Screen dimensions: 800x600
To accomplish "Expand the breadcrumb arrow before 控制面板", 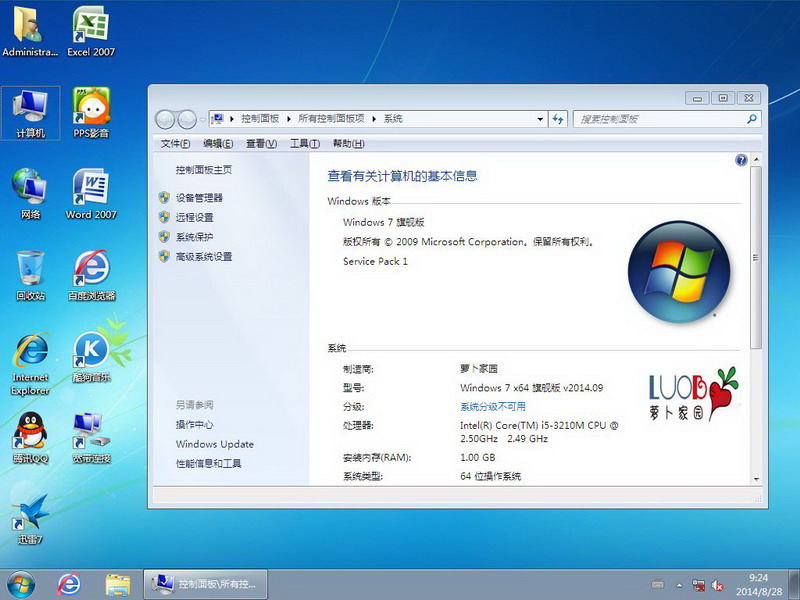I will click(x=232, y=119).
